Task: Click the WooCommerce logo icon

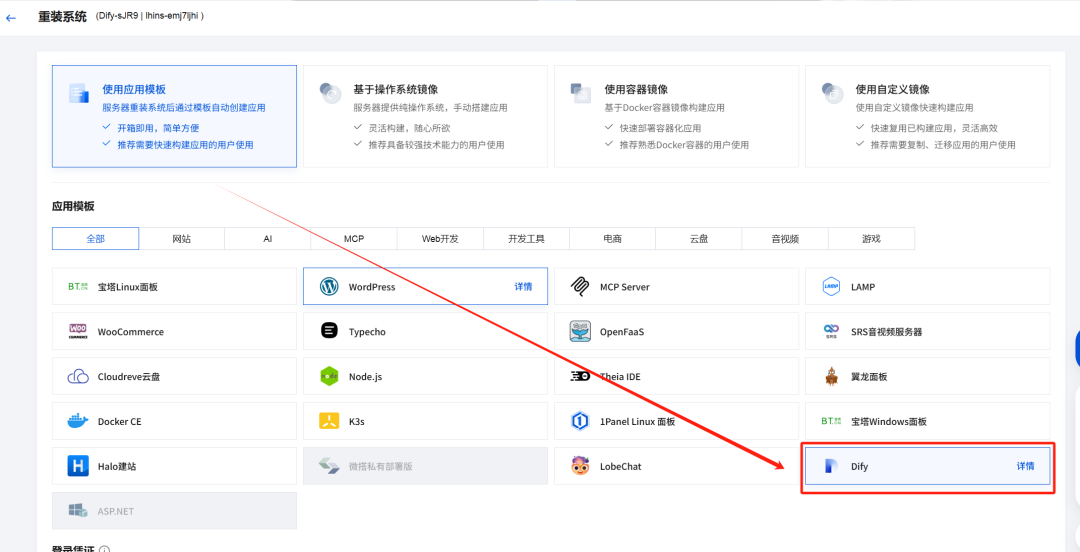Action: [78, 331]
